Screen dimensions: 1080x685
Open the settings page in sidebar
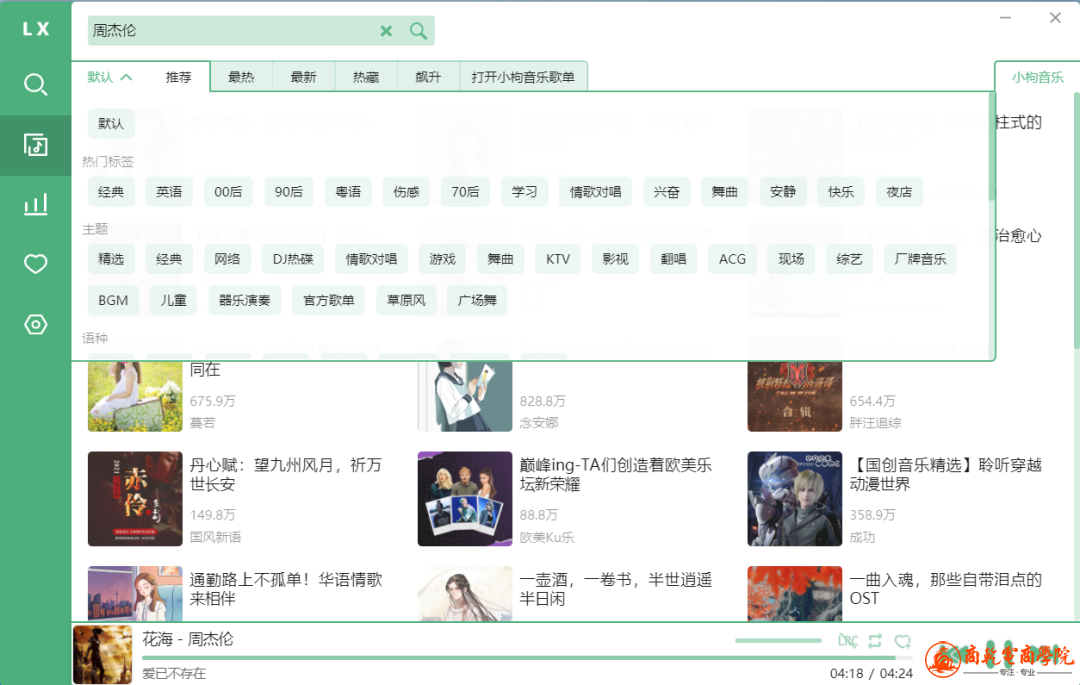click(35, 324)
